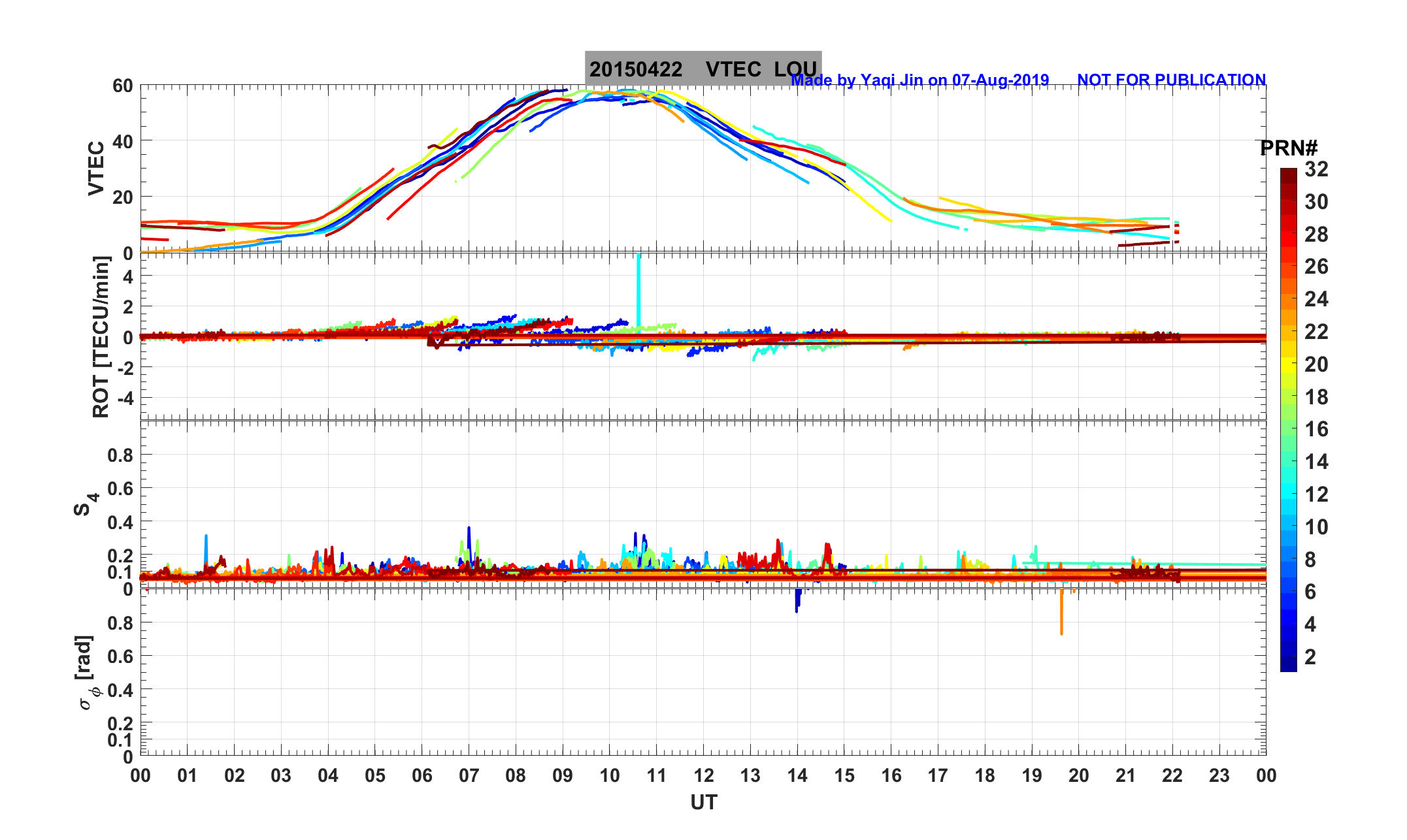Click the tall cyan ROT spike
The image size is (1407, 840).
[x=638, y=287]
